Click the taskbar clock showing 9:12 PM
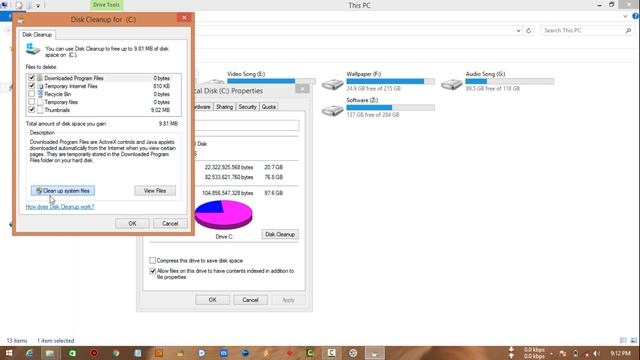This screenshot has height=360, width=640. click(620, 353)
